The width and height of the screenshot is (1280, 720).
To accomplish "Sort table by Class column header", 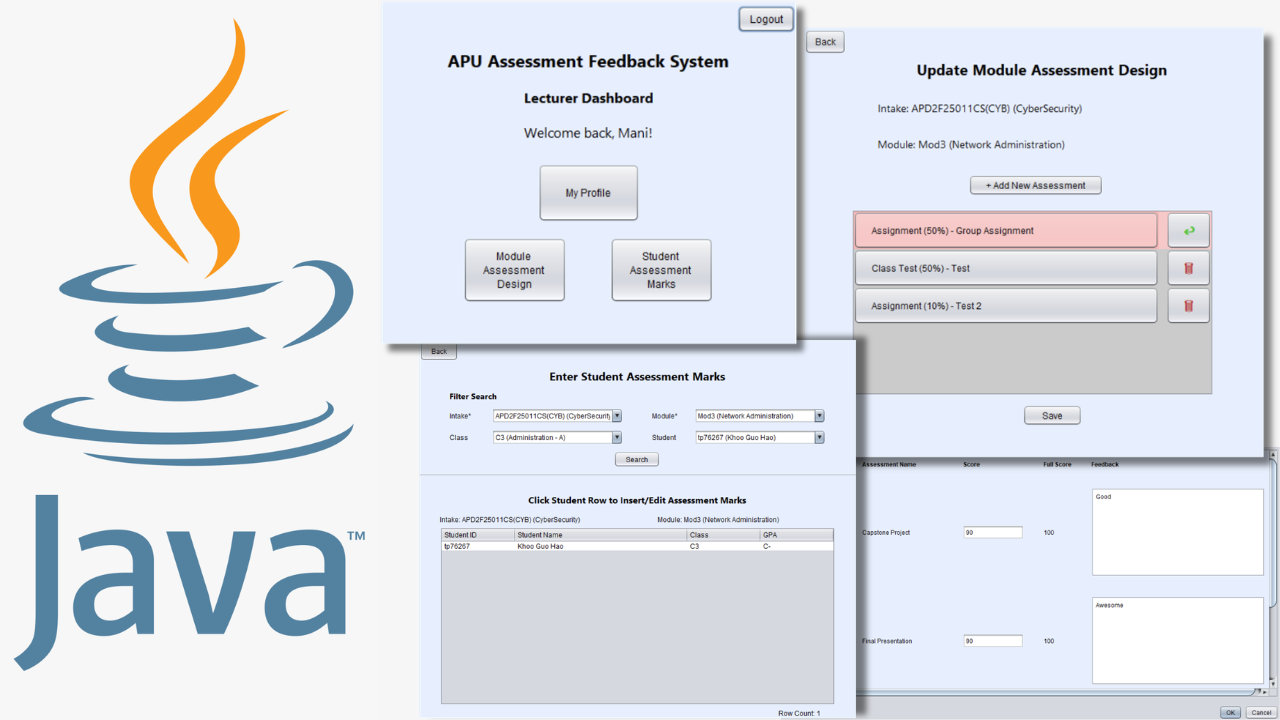I will click(723, 535).
